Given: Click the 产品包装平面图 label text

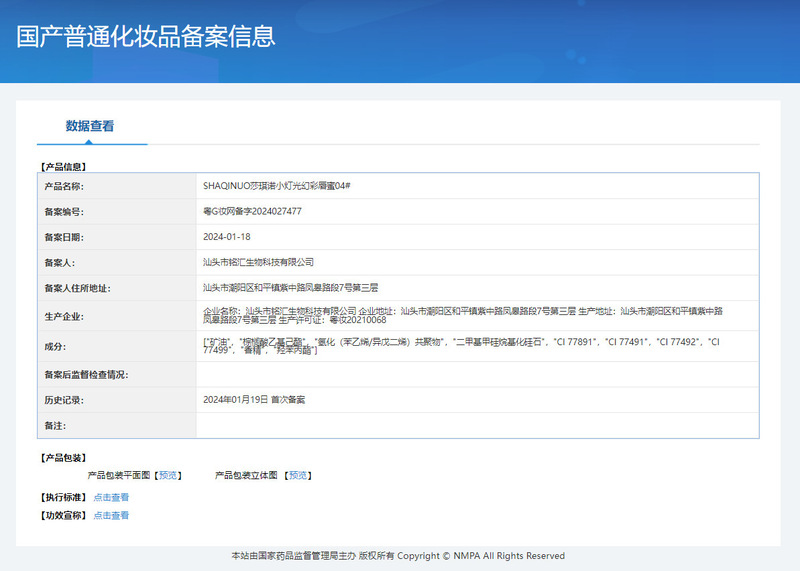Looking at the screenshot, I should [x=119, y=475].
